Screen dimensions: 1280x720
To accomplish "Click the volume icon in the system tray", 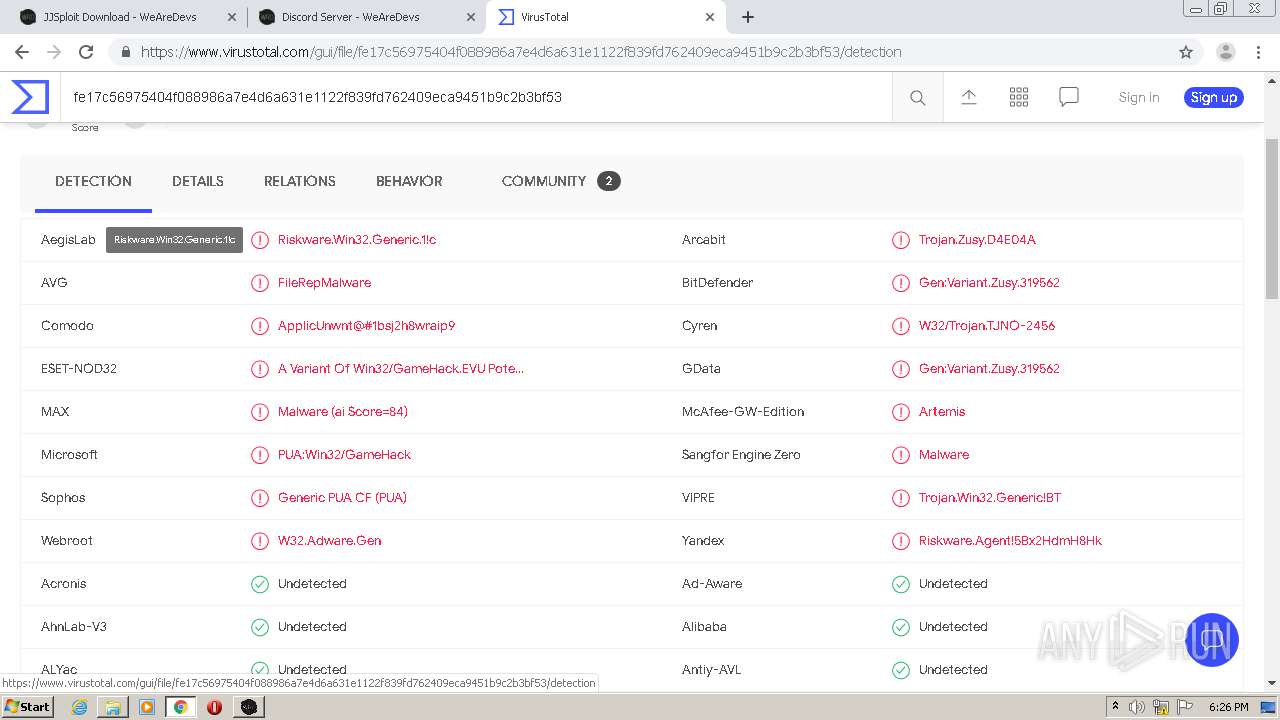I will pos(1136,707).
